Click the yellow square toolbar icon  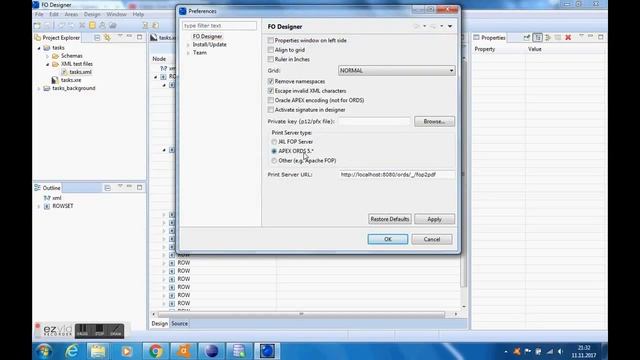(x=92, y=25)
